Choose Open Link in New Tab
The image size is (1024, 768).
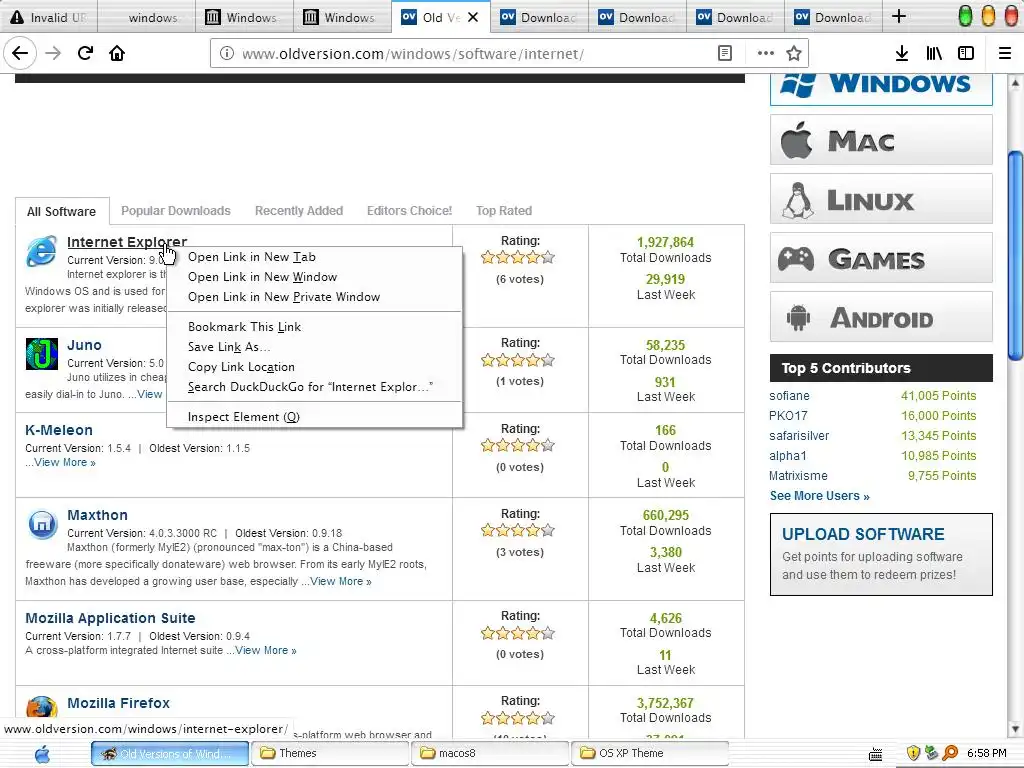tap(251, 257)
